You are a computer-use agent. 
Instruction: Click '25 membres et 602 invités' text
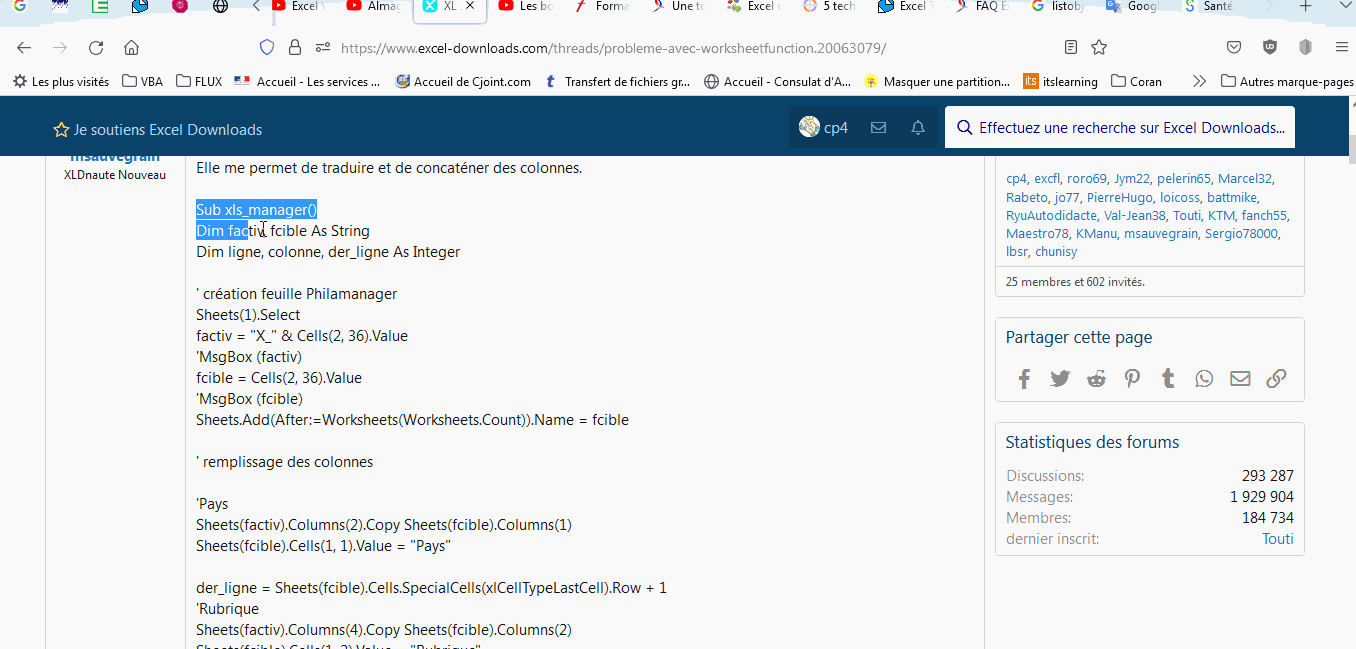point(1075,282)
